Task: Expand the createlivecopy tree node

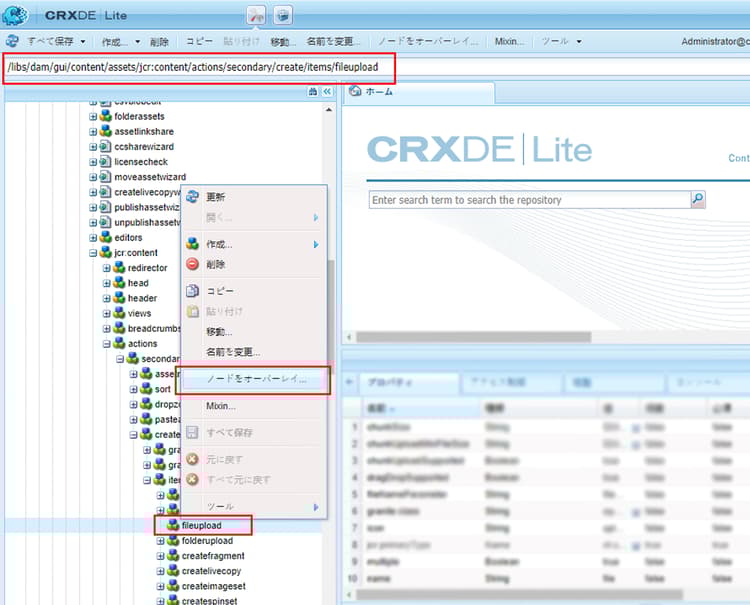Action: pyautogui.click(x=161, y=572)
